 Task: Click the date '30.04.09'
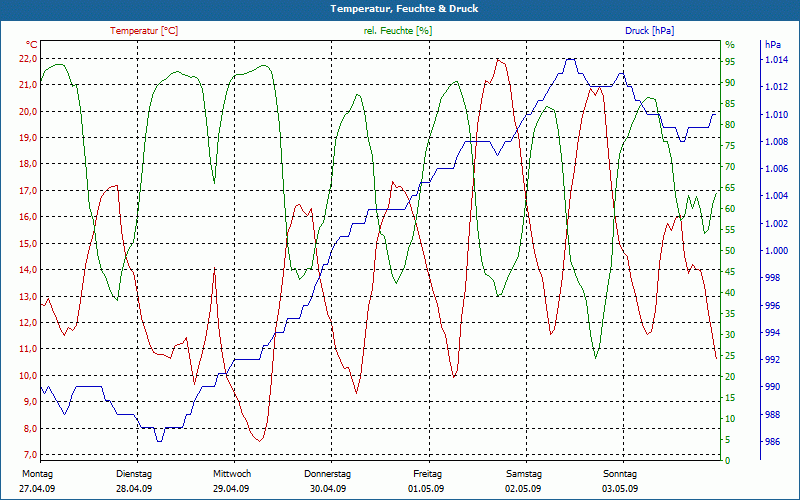(328, 489)
